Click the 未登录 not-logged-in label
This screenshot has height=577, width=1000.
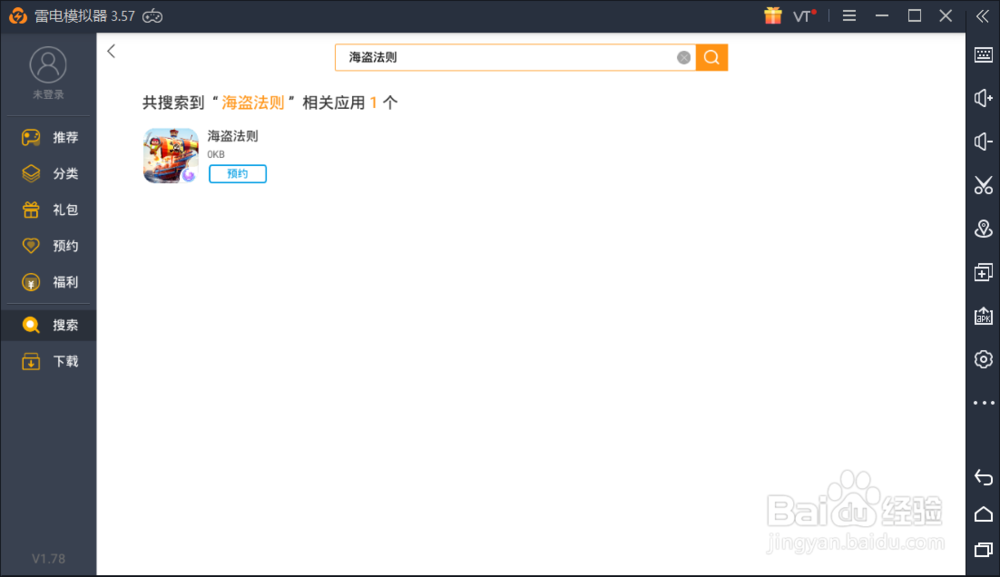48,94
